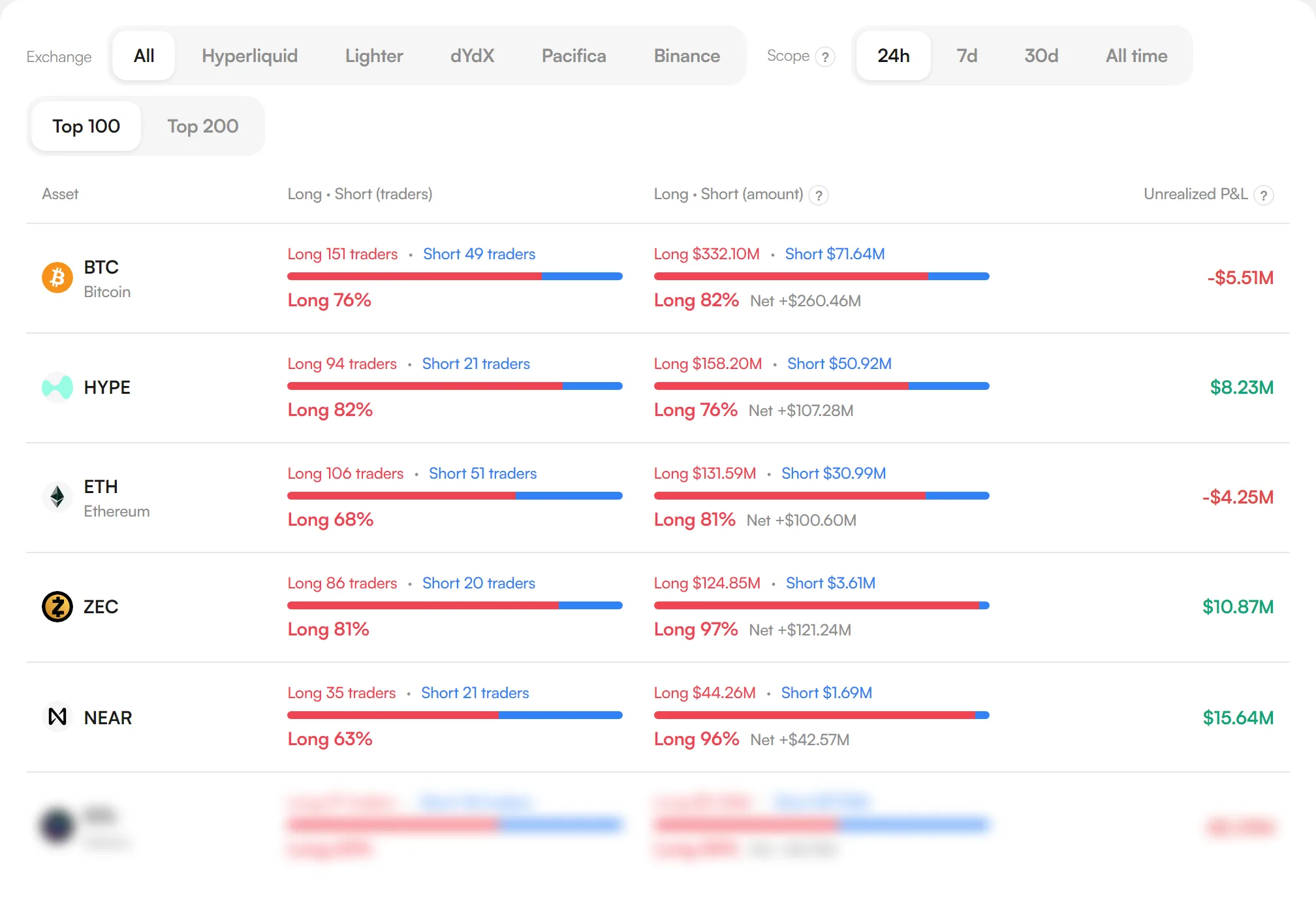Viewport: 1316px width, 913px height.
Task: Open the Long Short amount help icon
Action: click(x=819, y=195)
